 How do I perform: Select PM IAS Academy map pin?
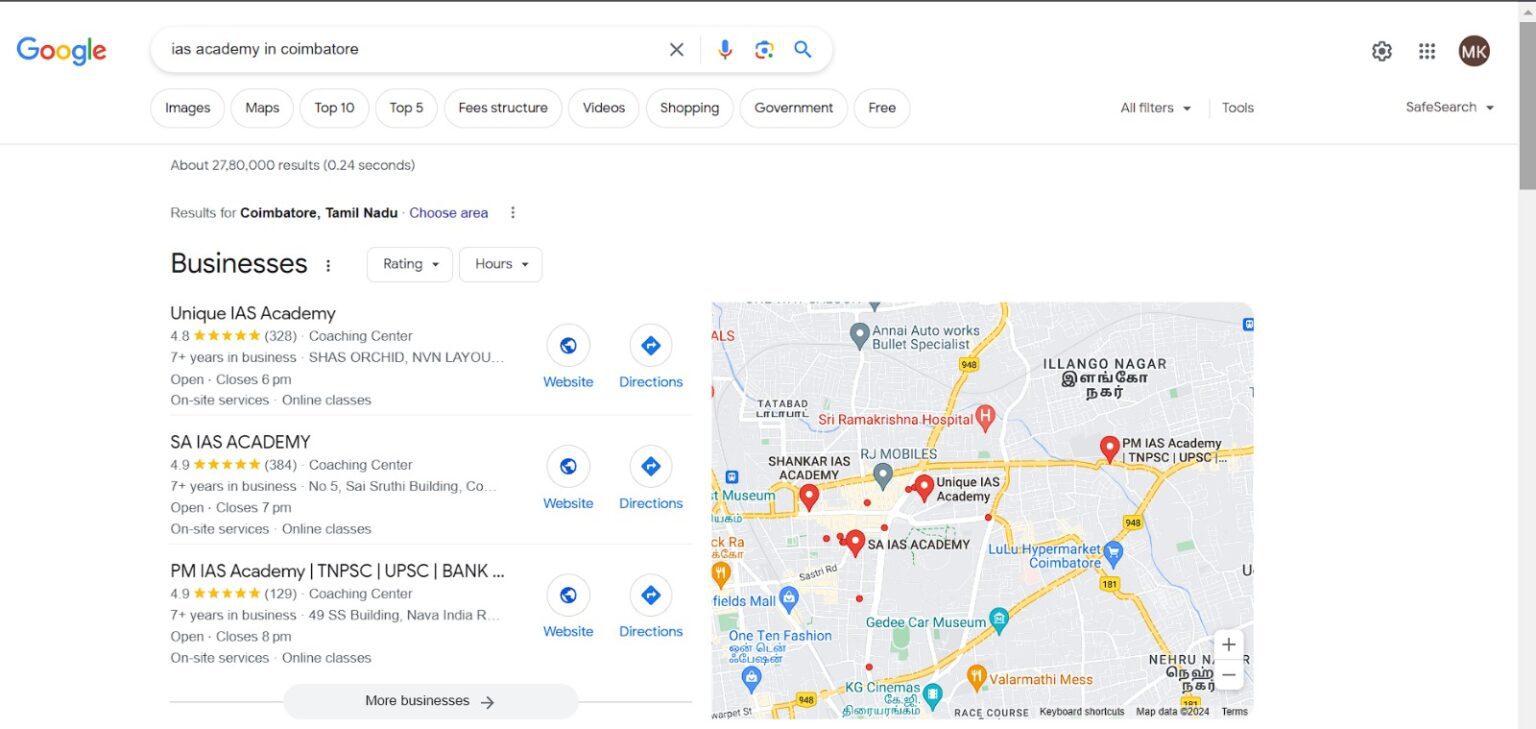1109,450
